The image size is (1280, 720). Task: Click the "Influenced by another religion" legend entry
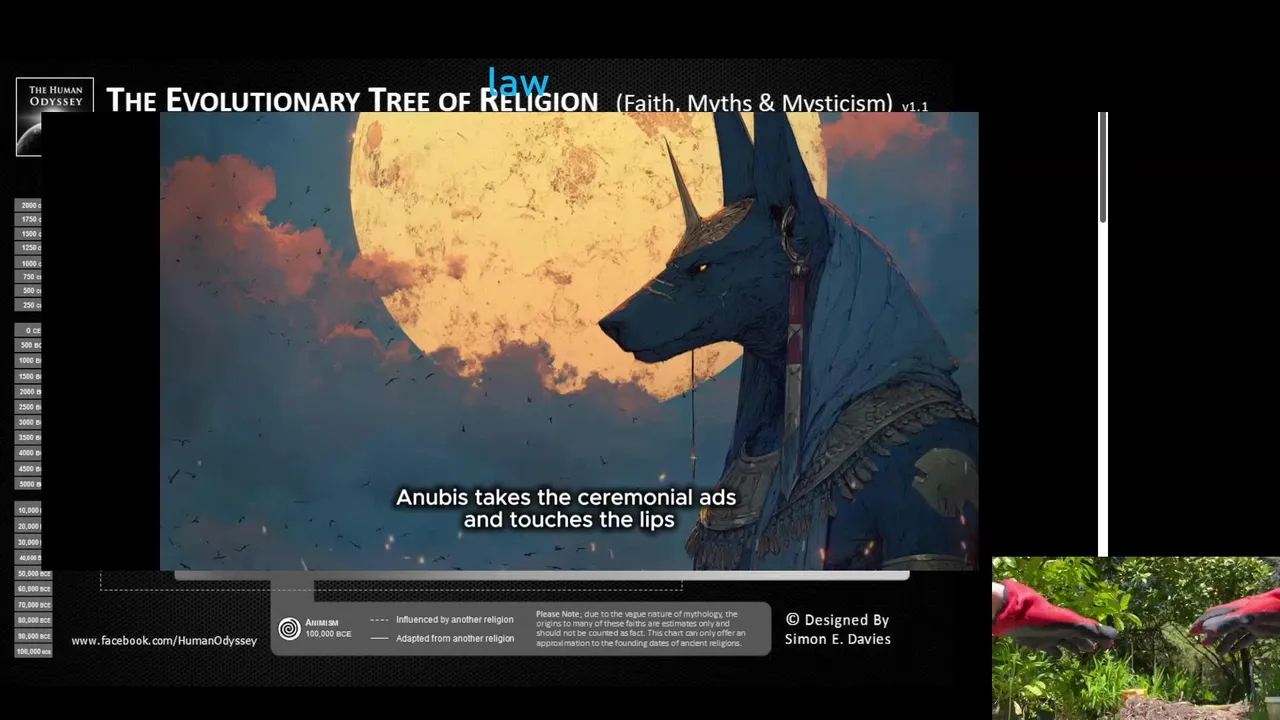point(442,620)
